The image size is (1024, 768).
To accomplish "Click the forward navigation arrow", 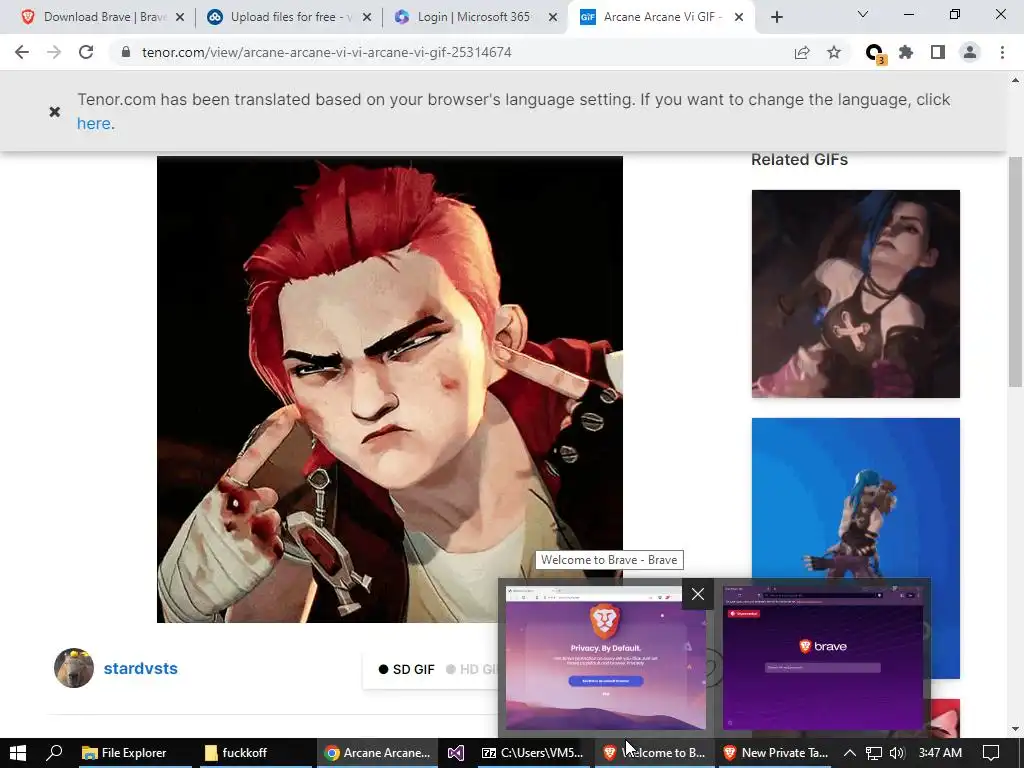I will point(54,52).
